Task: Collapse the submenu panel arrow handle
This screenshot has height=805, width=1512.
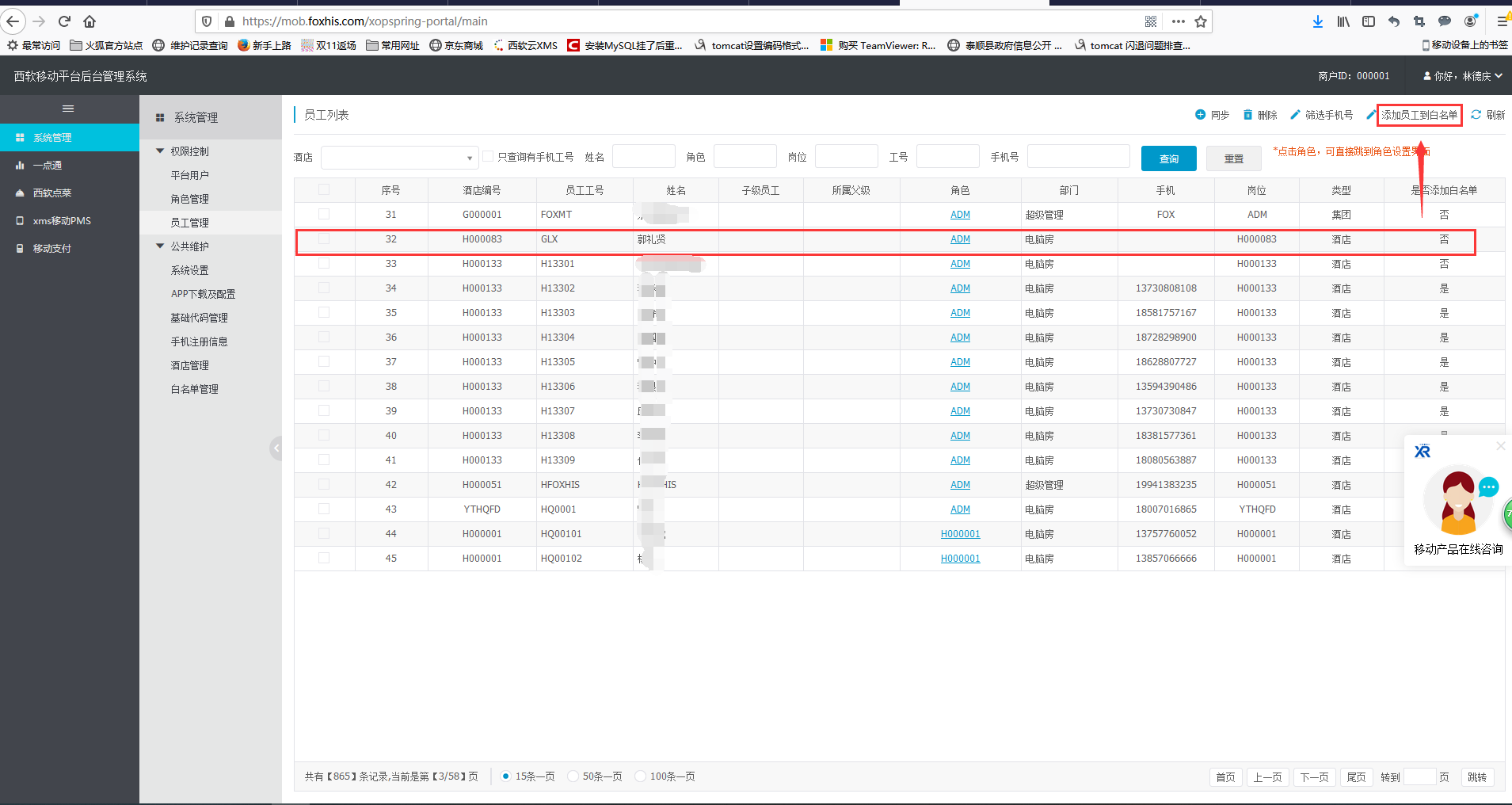Action: tap(276, 448)
